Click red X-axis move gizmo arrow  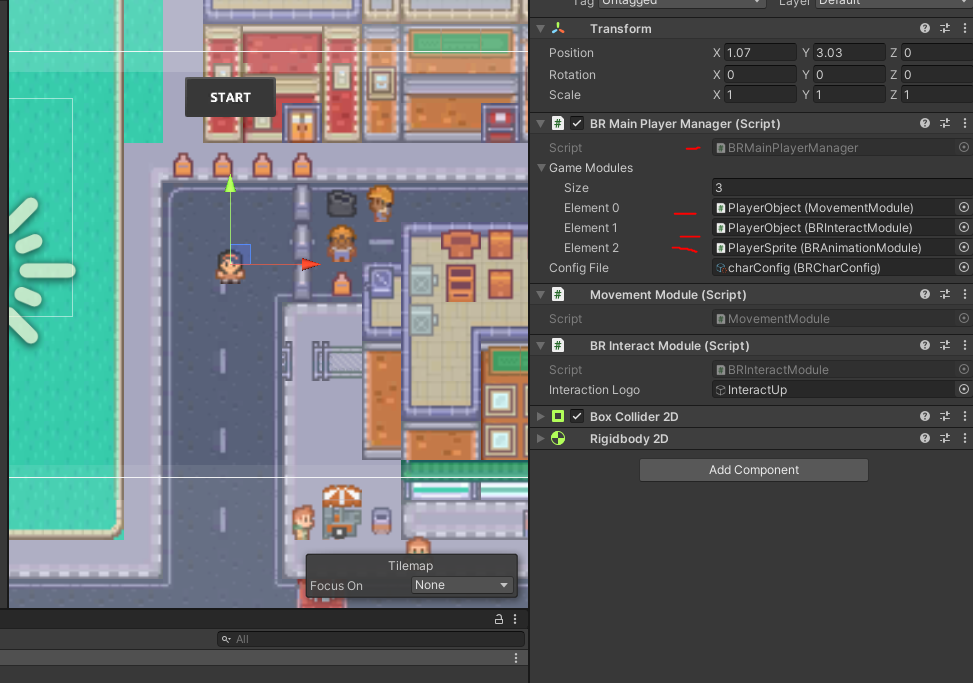click(x=311, y=265)
